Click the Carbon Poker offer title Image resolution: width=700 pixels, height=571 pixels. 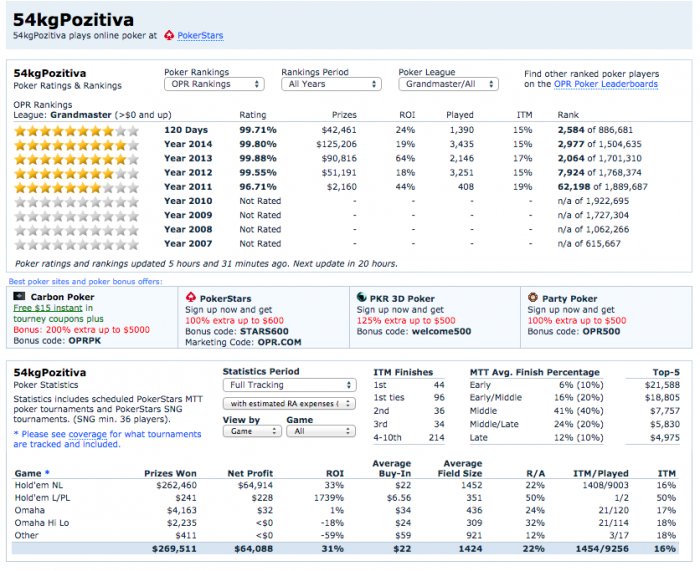click(62, 297)
